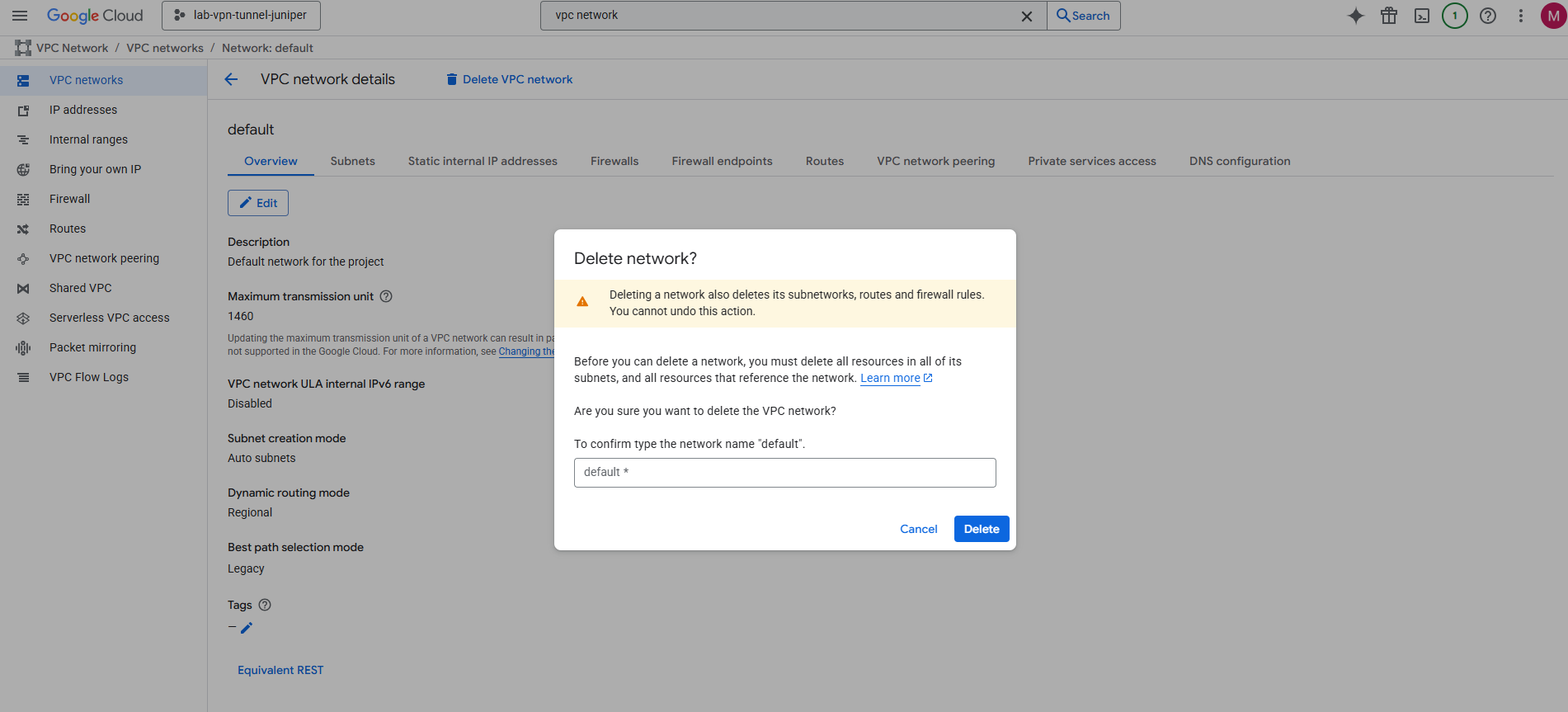Image resolution: width=1568 pixels, height=712 pixels.
Task: Select Shared VPC sidebar label
Action: pyautogui.click(x=81, y=288)
